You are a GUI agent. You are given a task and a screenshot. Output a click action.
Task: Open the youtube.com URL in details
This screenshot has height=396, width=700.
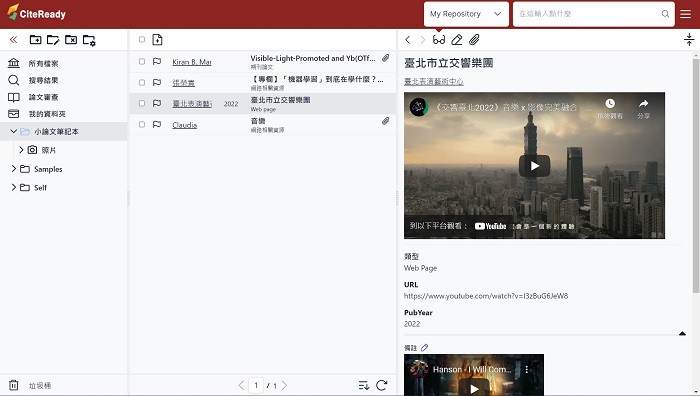click(486, 296)
